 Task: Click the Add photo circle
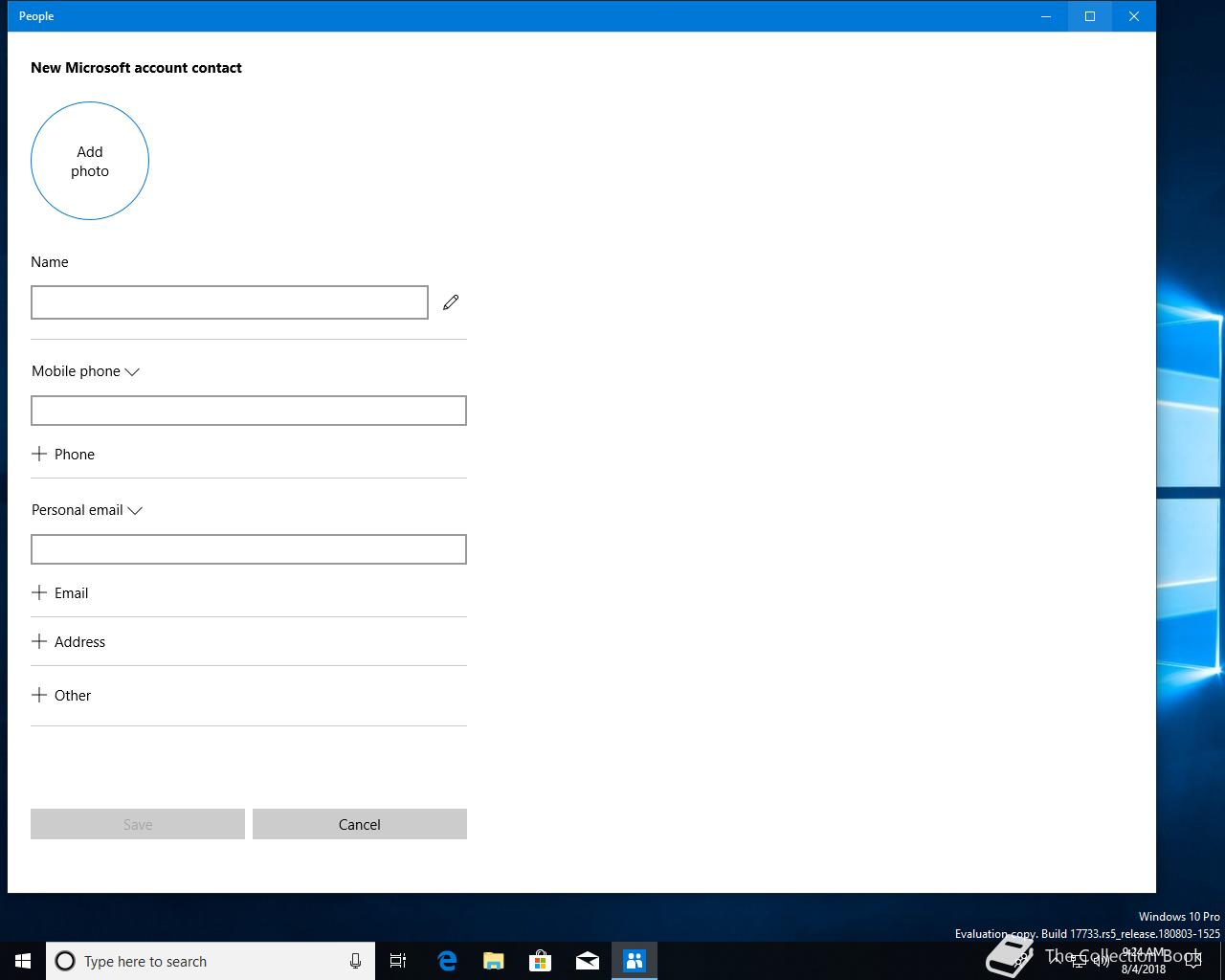(90, 161)
